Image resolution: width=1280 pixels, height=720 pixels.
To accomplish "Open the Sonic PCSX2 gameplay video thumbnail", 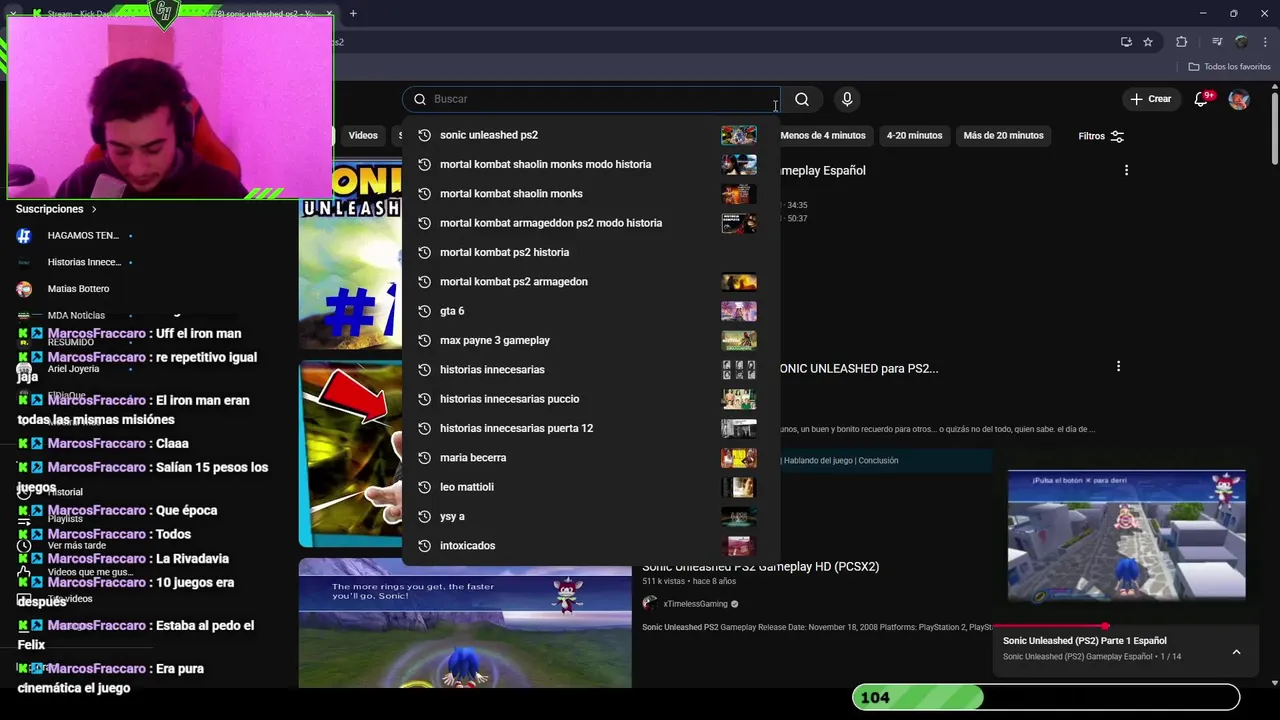I will [465, 623].
